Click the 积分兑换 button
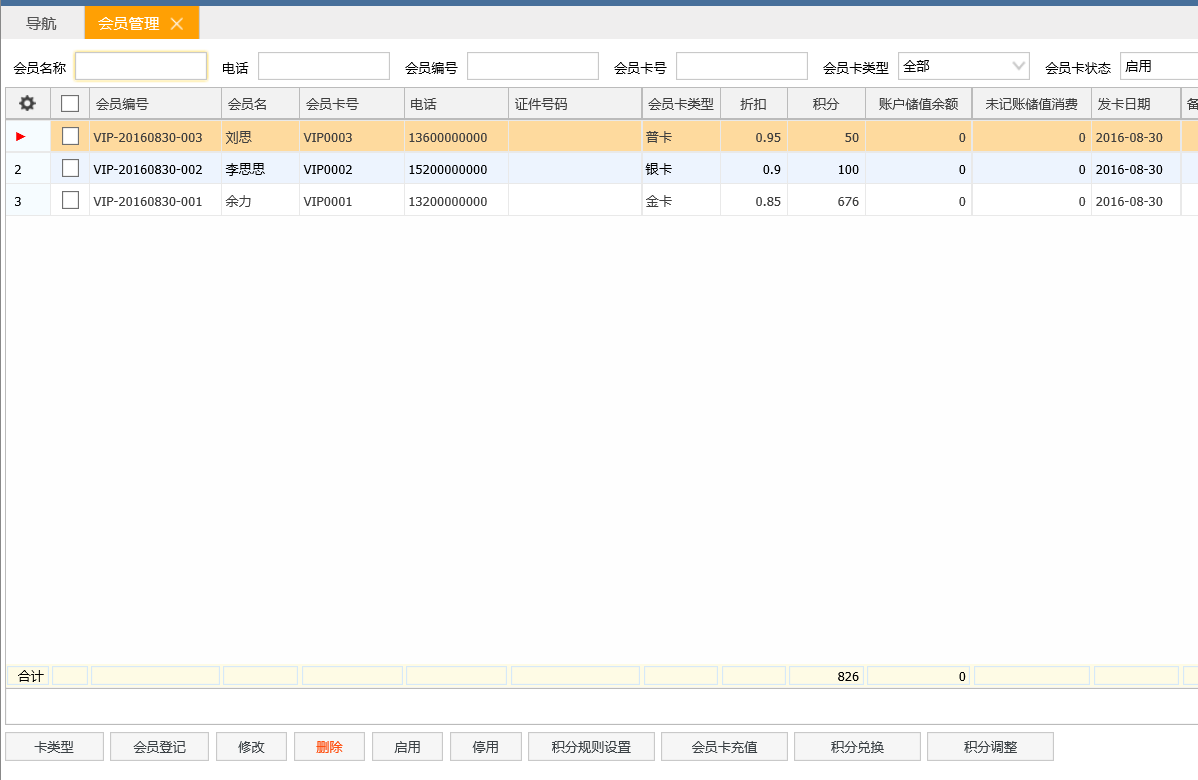Screen dimensions: 1198x780 pos(856,746)
